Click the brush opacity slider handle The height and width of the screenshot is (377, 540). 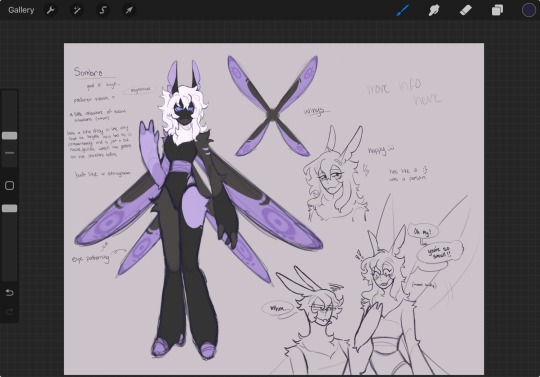[10, 208]
